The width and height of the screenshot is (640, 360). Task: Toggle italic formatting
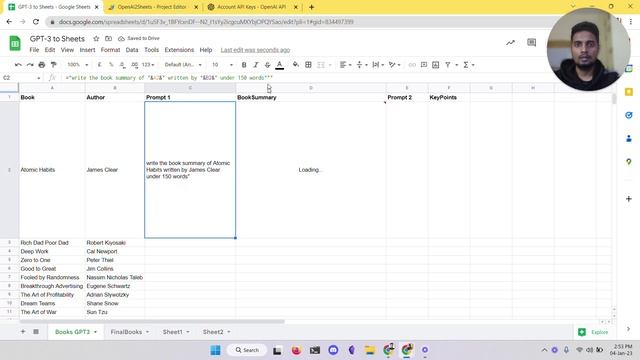256,64
